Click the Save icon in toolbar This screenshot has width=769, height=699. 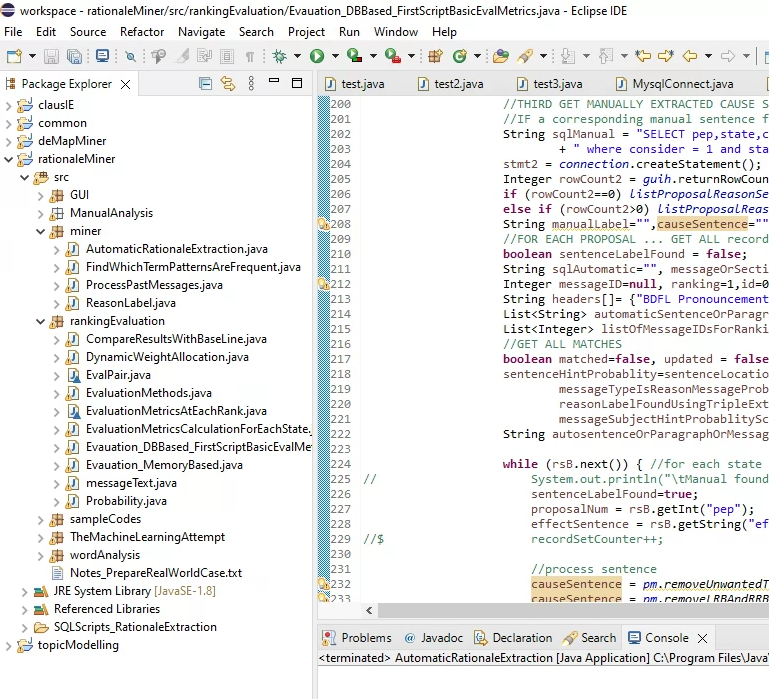pyautogui.click(x=49, y=57)
